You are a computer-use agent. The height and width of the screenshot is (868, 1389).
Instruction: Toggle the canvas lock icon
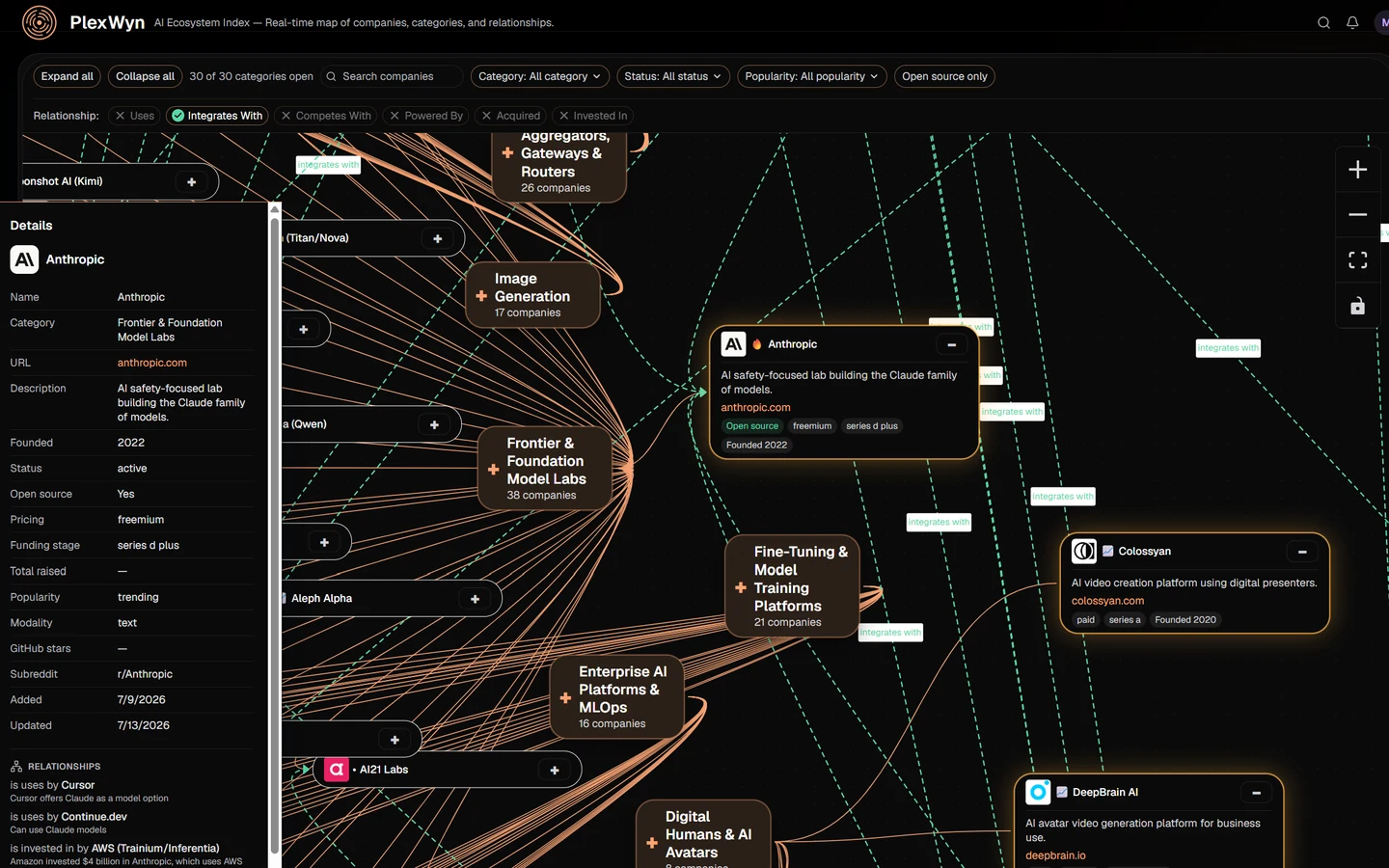pos(1357,306)
